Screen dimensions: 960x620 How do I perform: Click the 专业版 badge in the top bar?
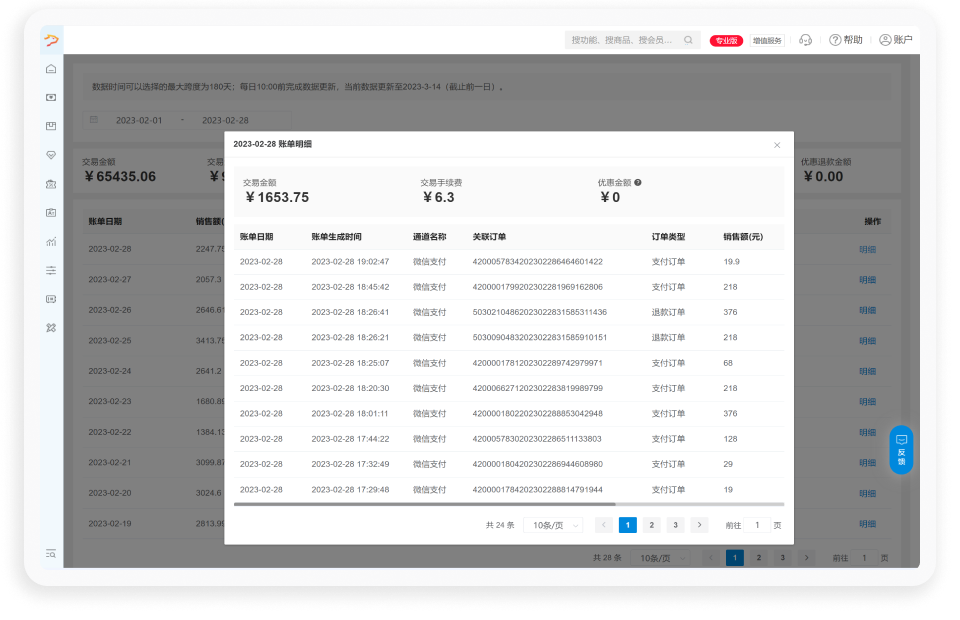pyautogui.click(x=727, y=40)
